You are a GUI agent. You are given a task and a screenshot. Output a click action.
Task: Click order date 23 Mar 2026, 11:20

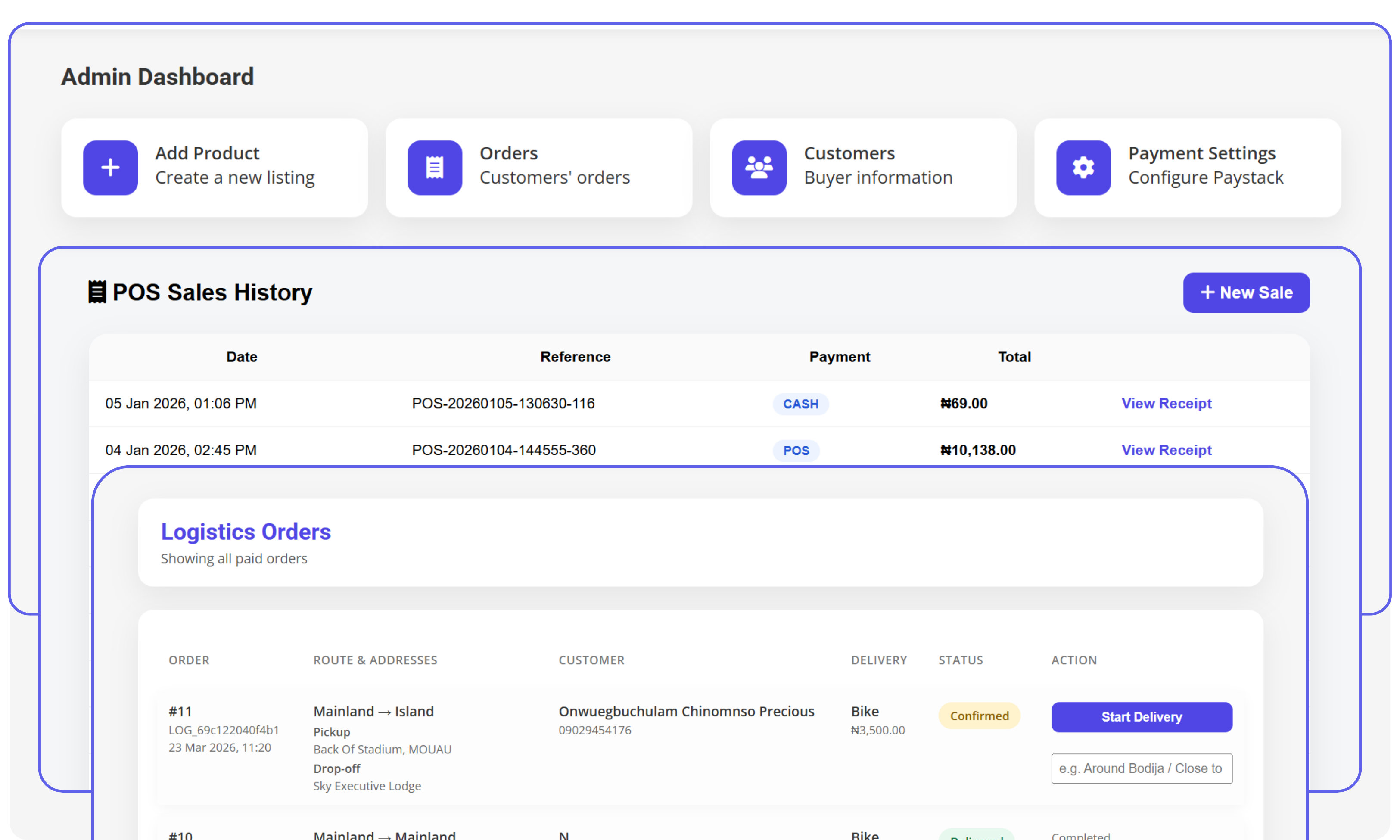point(220,748)
